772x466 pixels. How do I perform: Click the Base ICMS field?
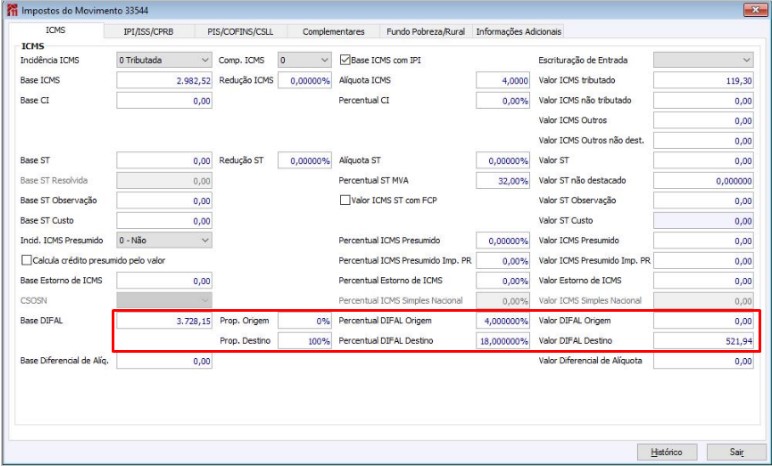click(164, 80)
